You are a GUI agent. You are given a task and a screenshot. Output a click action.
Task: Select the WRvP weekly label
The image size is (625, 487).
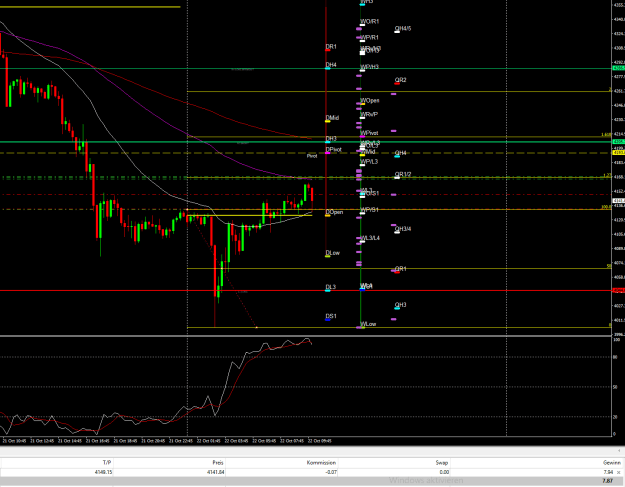pyautogui.click(x=369, y=114)
